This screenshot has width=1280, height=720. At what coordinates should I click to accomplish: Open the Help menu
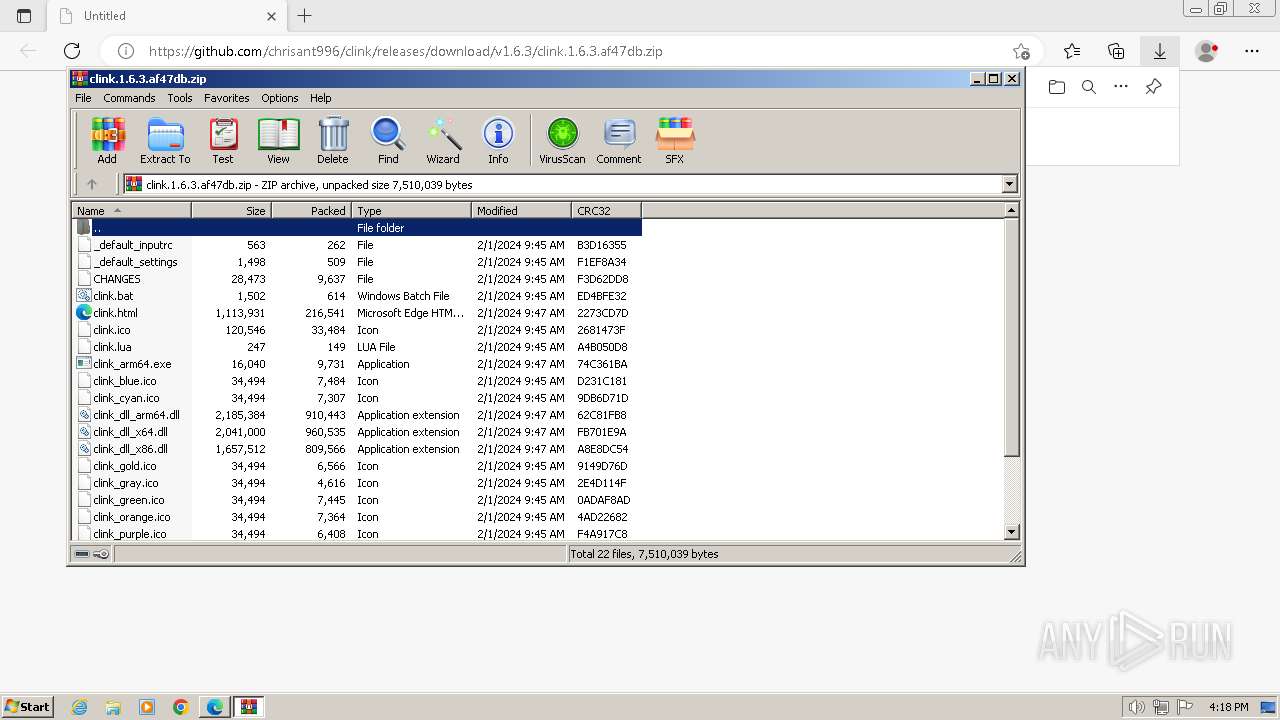pos(321,98)
